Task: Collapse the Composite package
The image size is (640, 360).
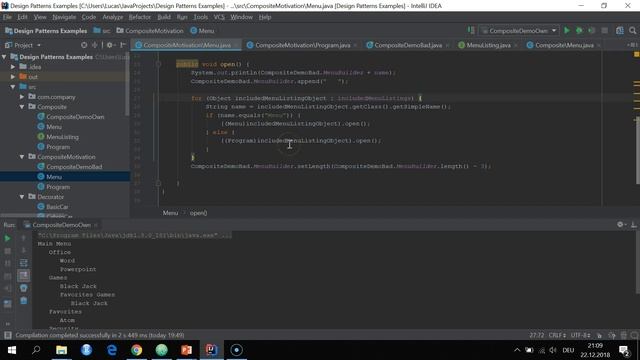Action: (x=22, y=107)
